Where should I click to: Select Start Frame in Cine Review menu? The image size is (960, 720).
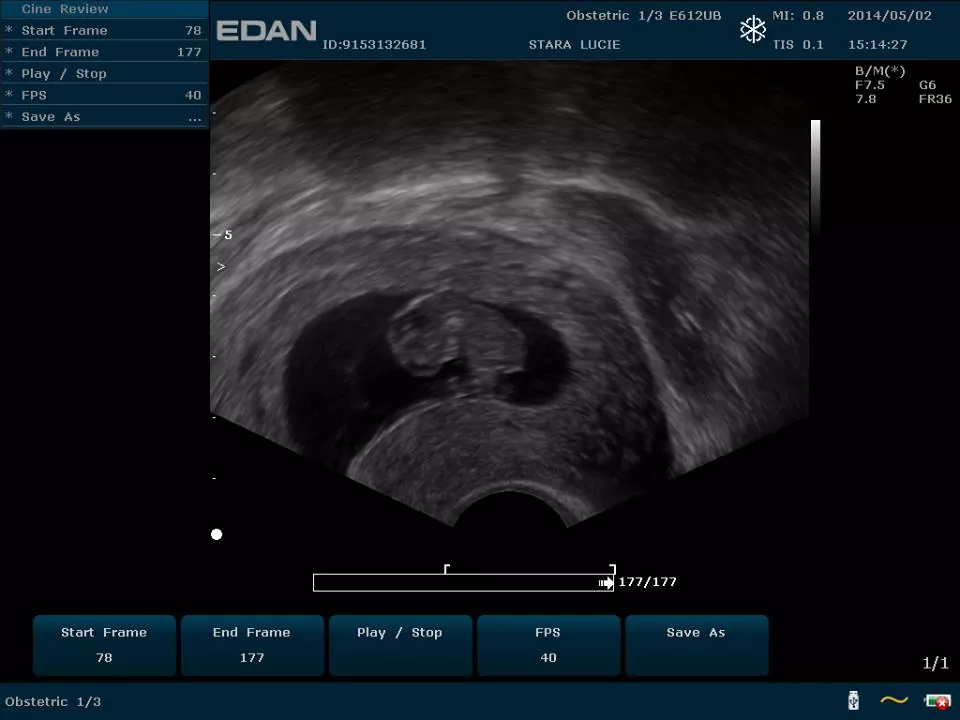[64, 30]
